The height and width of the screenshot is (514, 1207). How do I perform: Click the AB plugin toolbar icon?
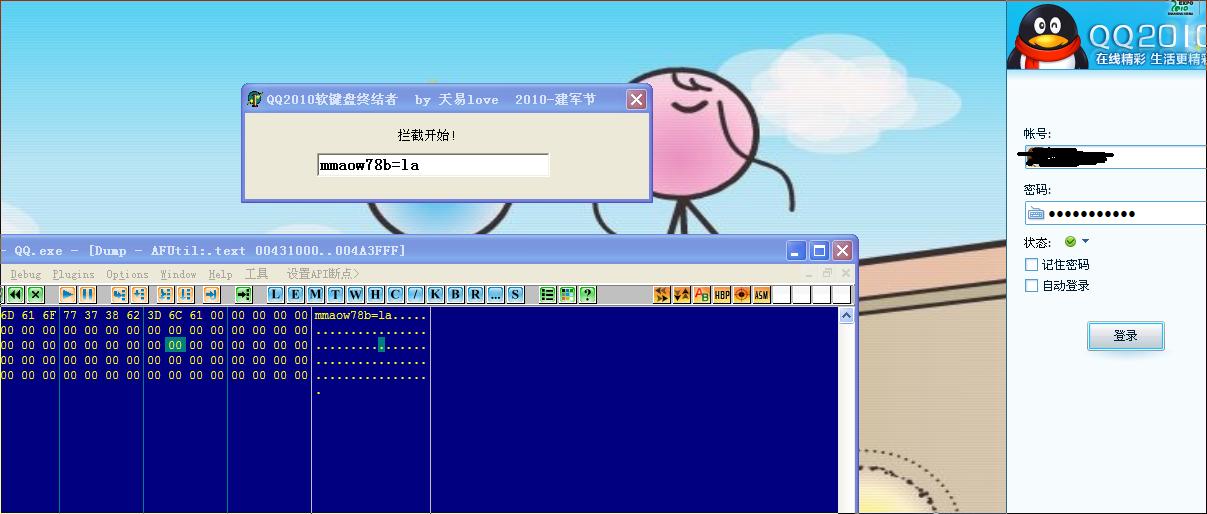click(x=702, y=294)
